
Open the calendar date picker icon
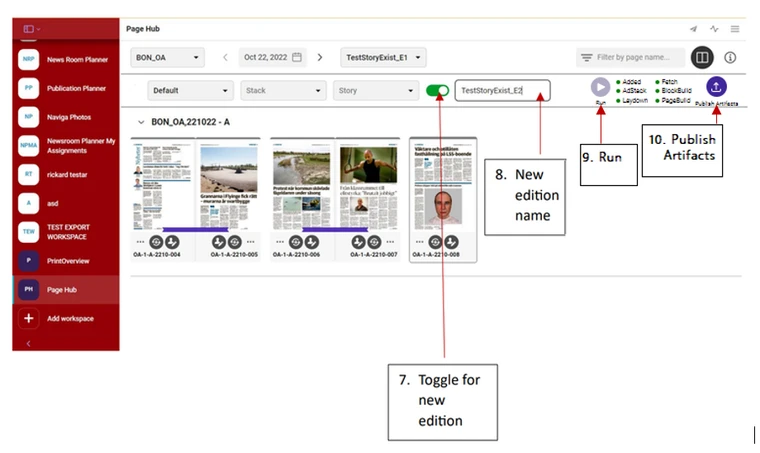(x=297, y=57)
